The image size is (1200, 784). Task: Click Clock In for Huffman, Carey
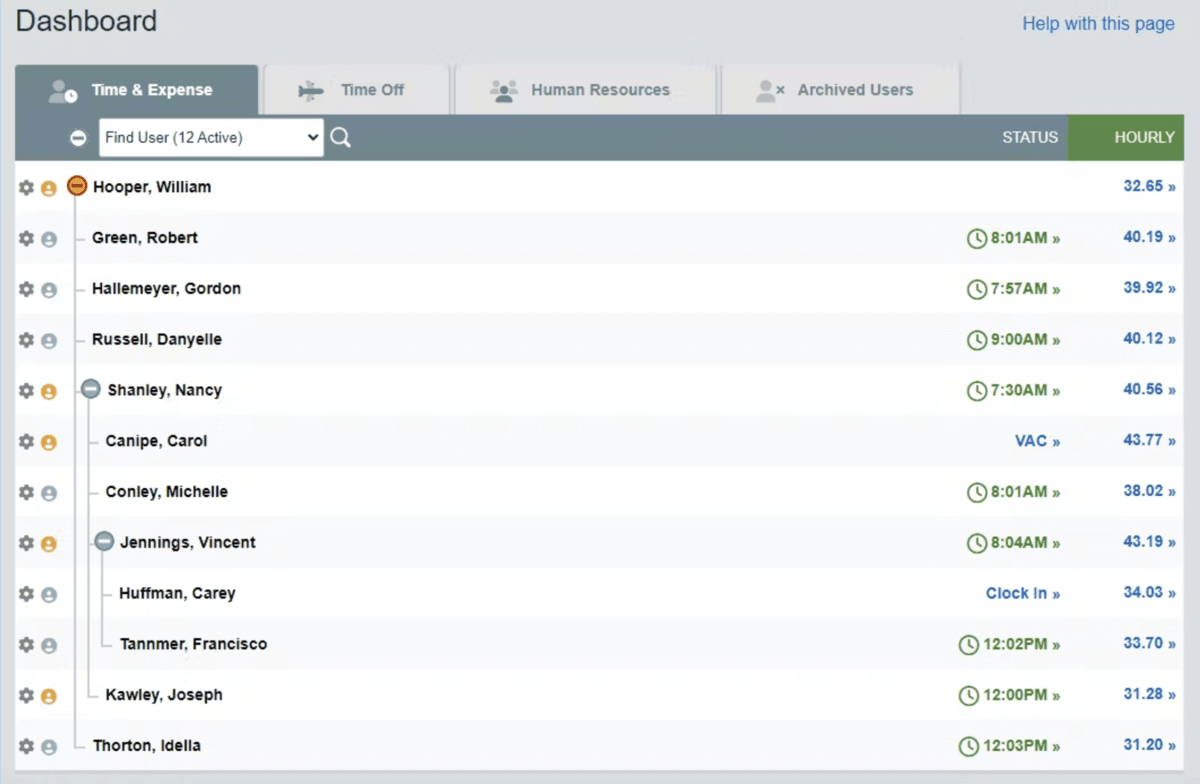pos(1022,593)
